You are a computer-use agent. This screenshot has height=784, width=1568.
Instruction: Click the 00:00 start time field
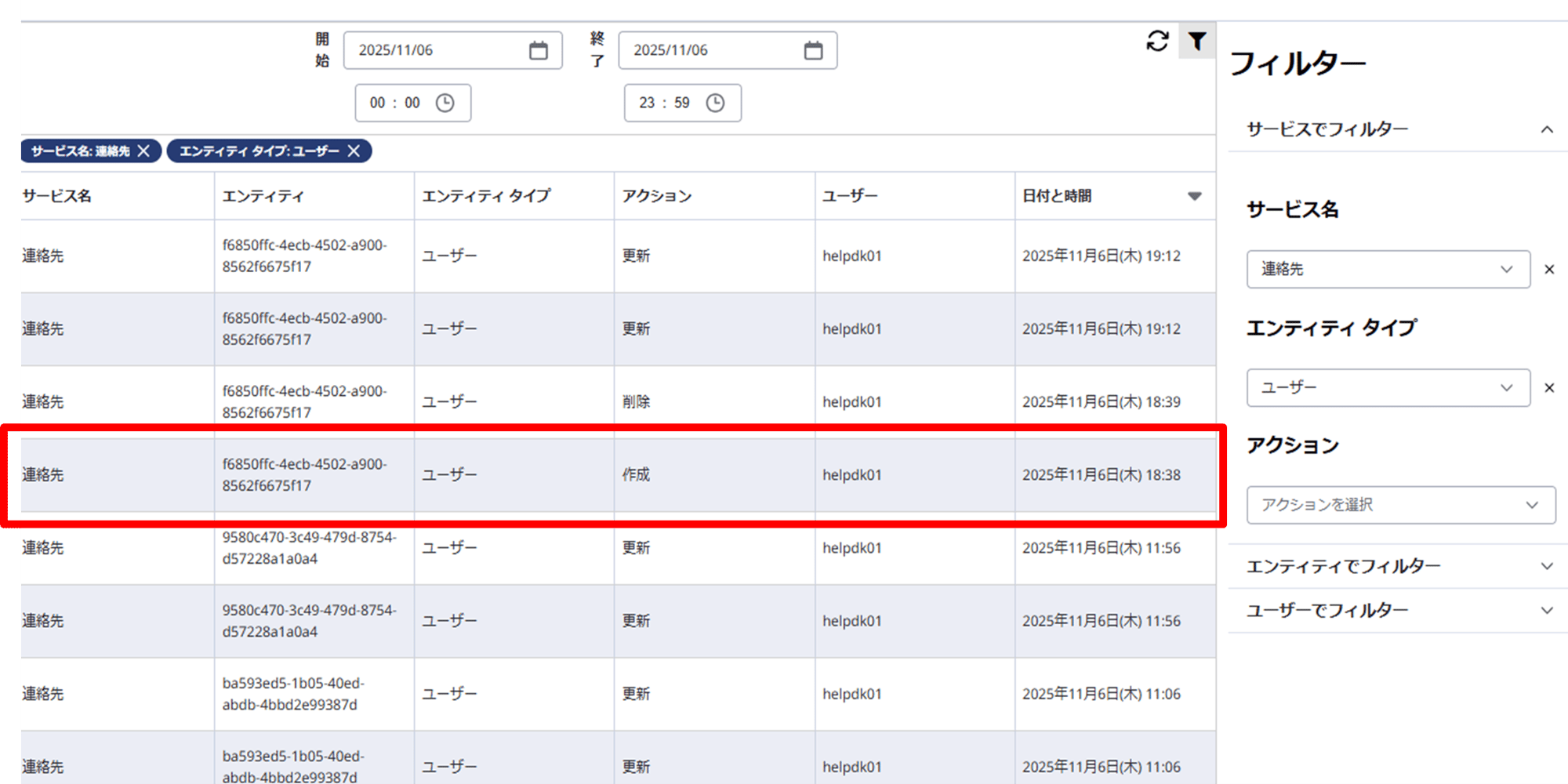pos(395,103)
